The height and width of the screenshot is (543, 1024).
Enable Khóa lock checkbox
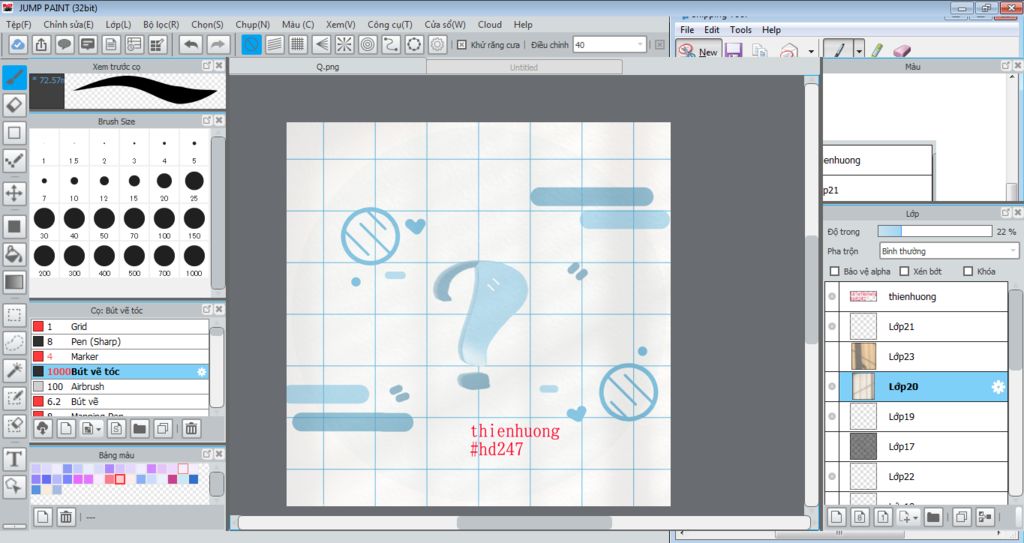coord(968,271)
